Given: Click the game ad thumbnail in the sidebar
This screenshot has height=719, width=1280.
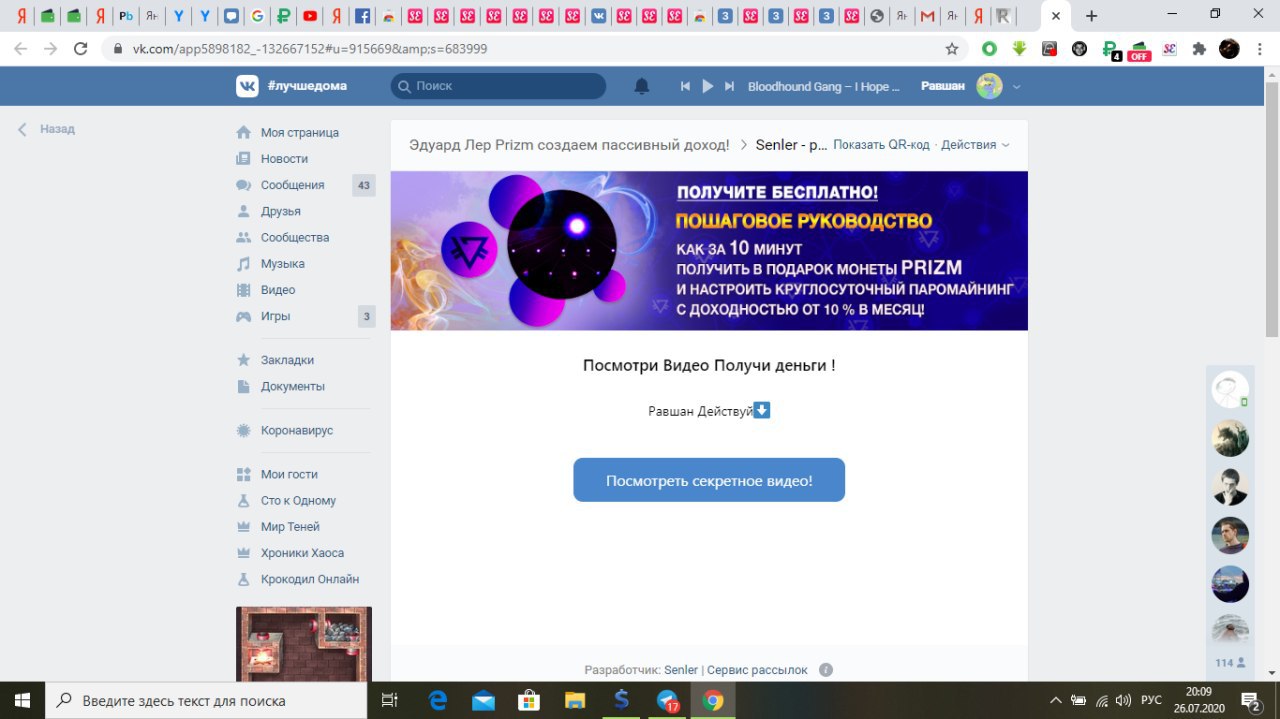Looking at the screenshot, I should click(304, 644).
